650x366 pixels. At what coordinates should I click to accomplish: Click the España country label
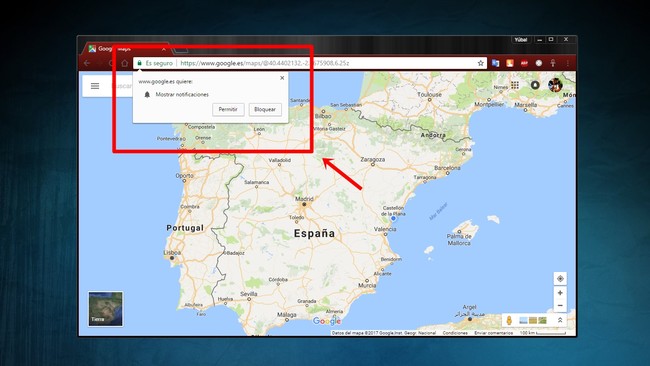pyautogui.click(x=314, y=233)
